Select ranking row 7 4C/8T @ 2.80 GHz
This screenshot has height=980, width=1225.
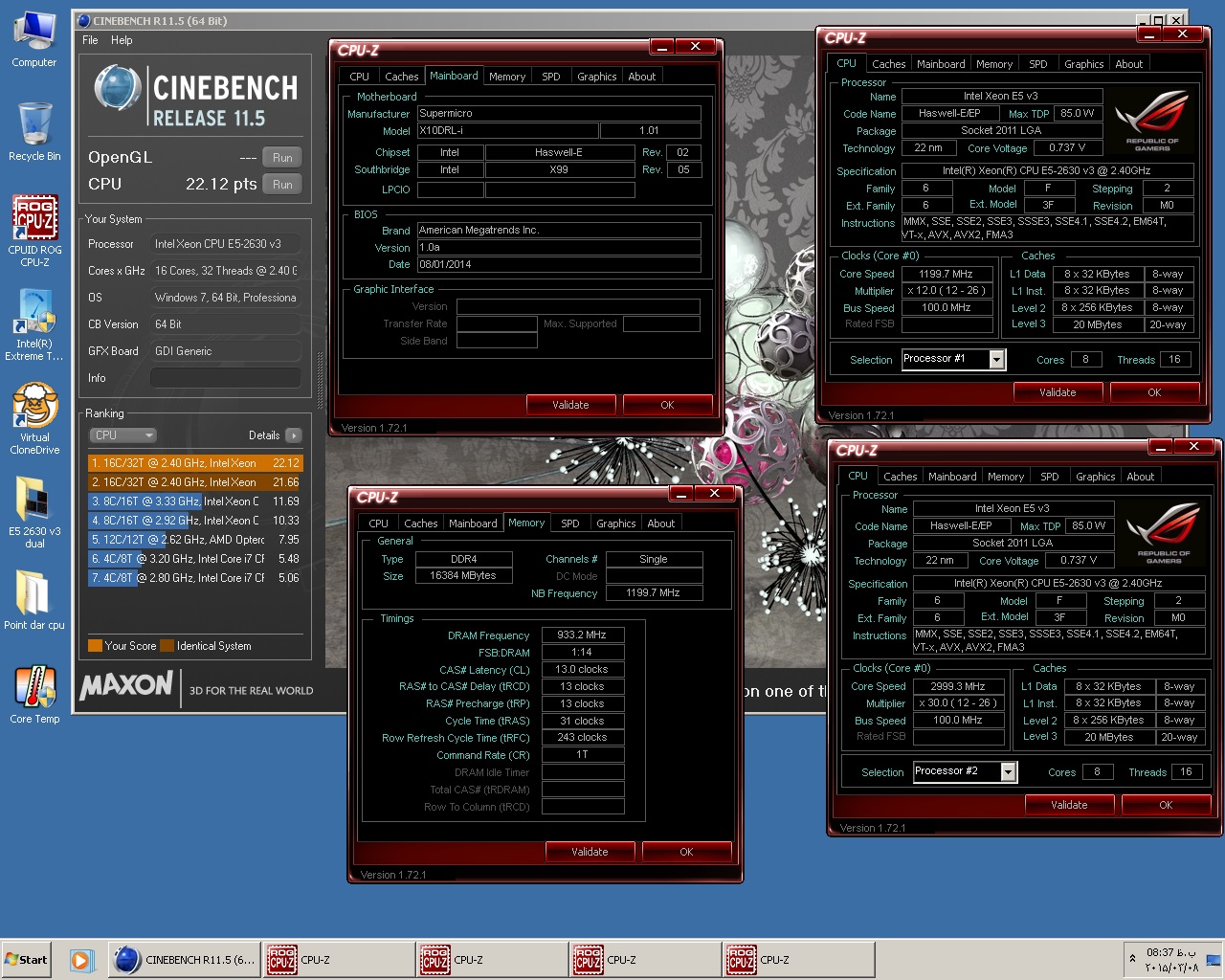click(195, 578)
